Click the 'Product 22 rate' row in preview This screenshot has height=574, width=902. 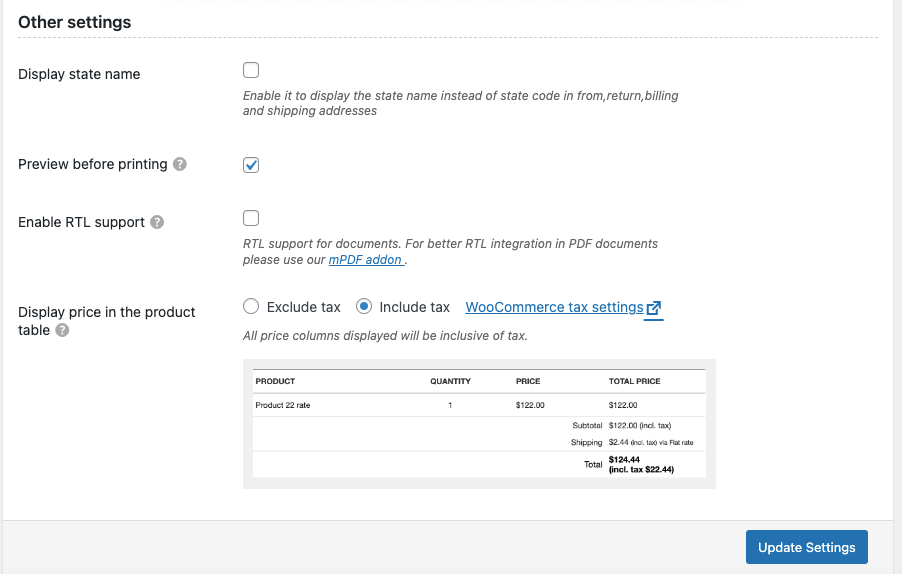[479, 405]
